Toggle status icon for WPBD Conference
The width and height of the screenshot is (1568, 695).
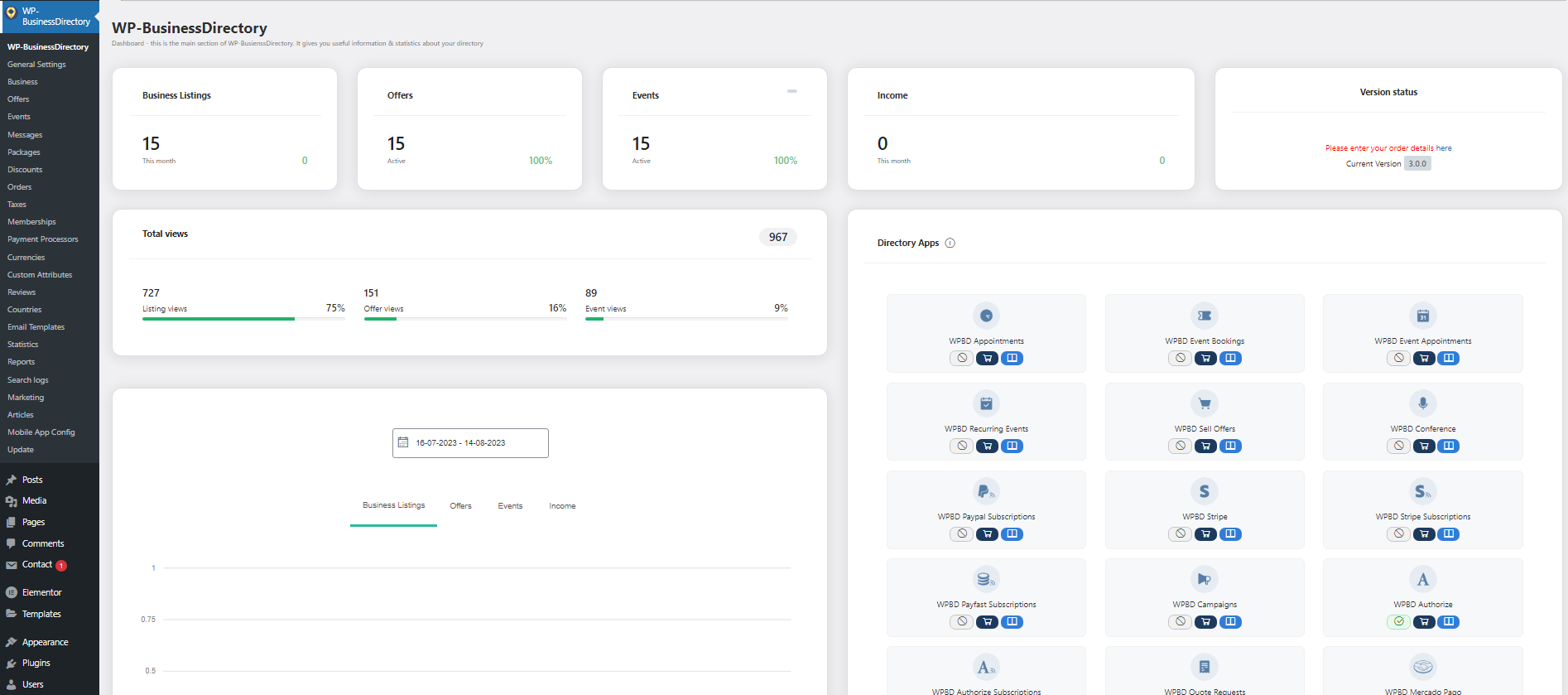(1399, 446)
